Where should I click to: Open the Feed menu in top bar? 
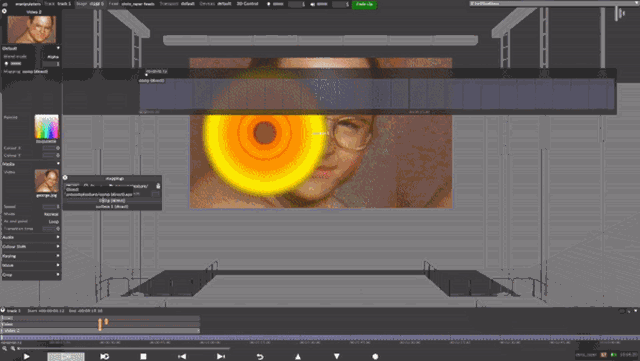131,4
